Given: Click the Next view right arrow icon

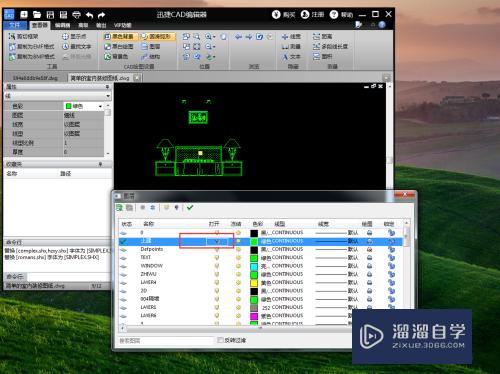Looking at the screenshot, I should point(249,36).
